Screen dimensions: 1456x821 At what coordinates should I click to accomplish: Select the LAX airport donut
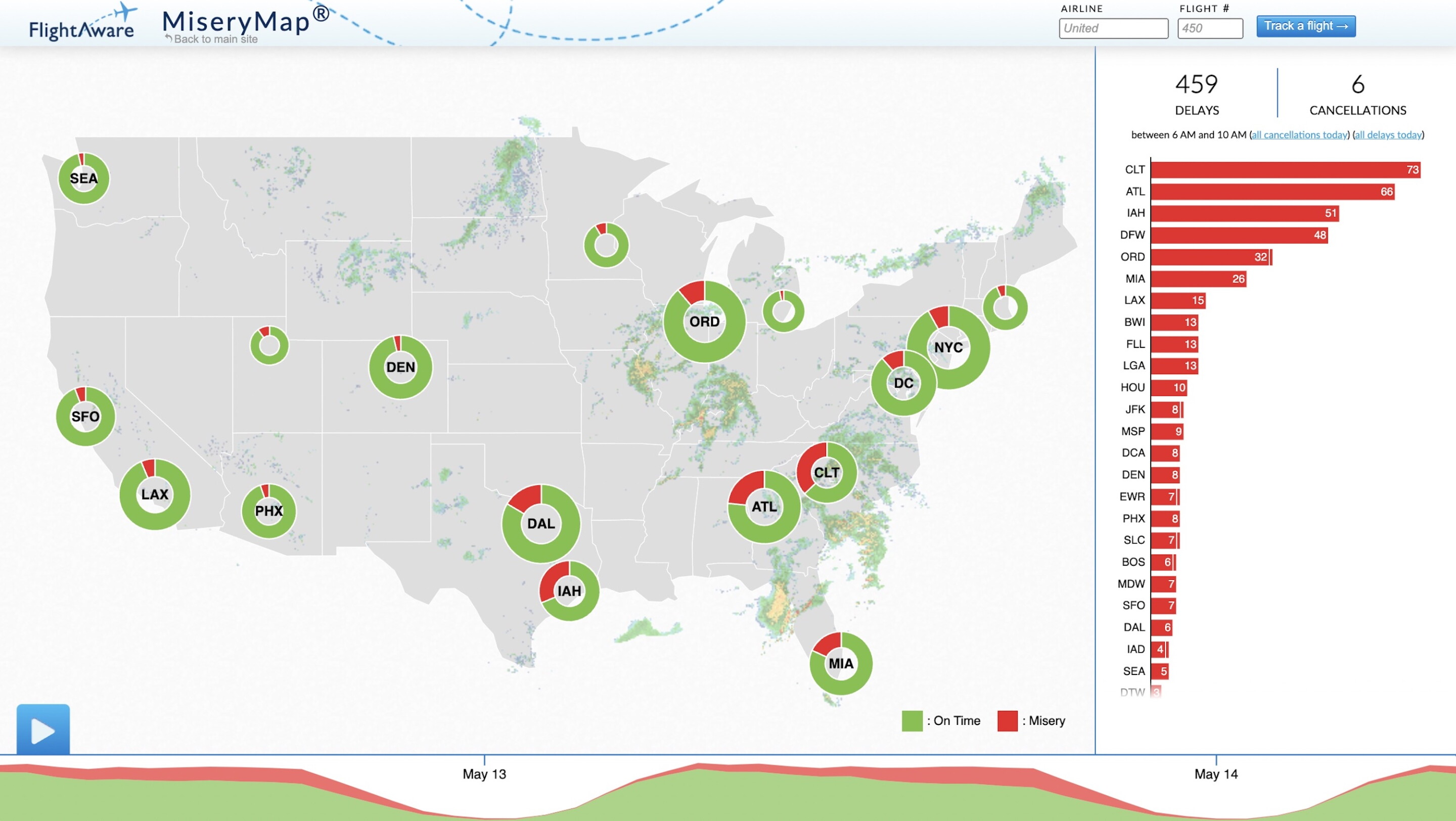(155, 494)
